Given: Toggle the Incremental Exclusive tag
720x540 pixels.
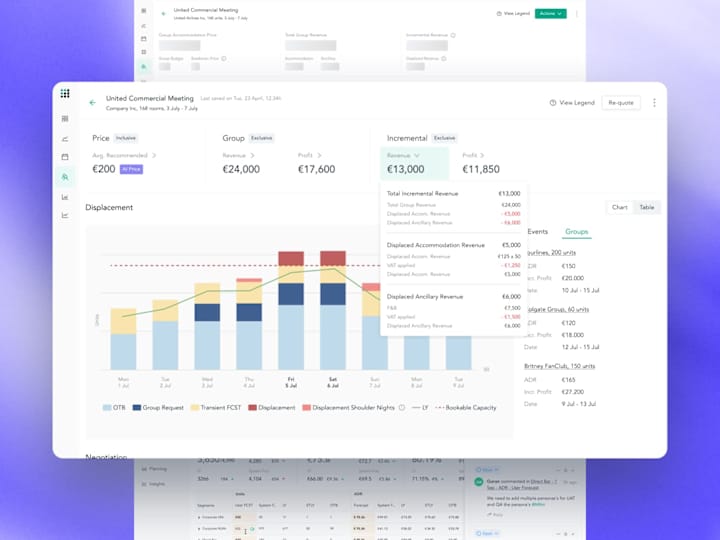Looking at the screenshot, I should (x=444, y=138).
